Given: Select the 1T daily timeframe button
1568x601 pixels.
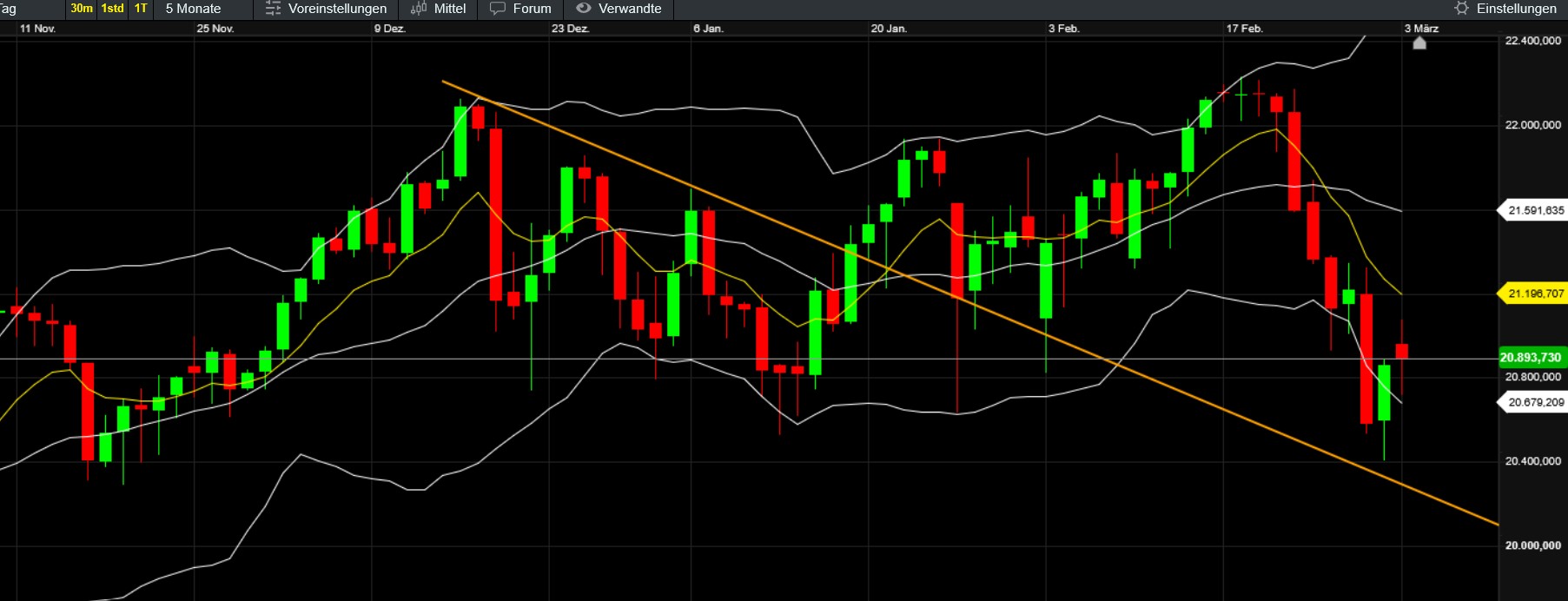Looking at the screenshot, I should (x=141, y=9).
